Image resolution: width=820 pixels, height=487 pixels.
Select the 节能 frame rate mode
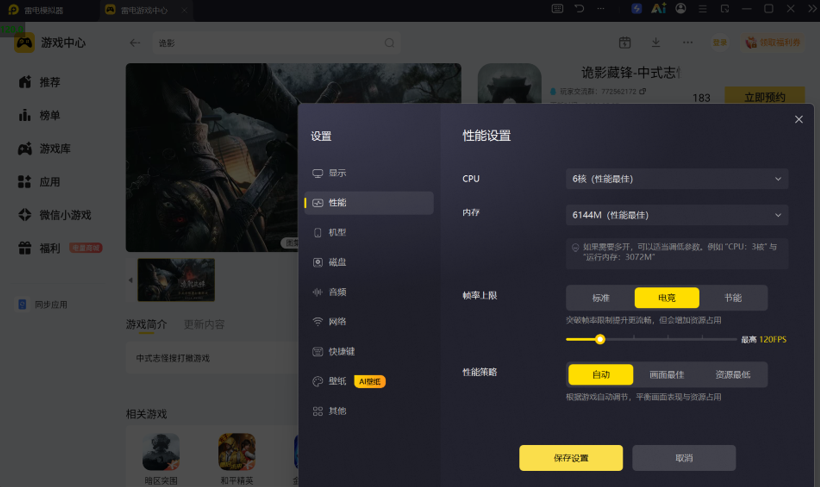tap(733, 298)
